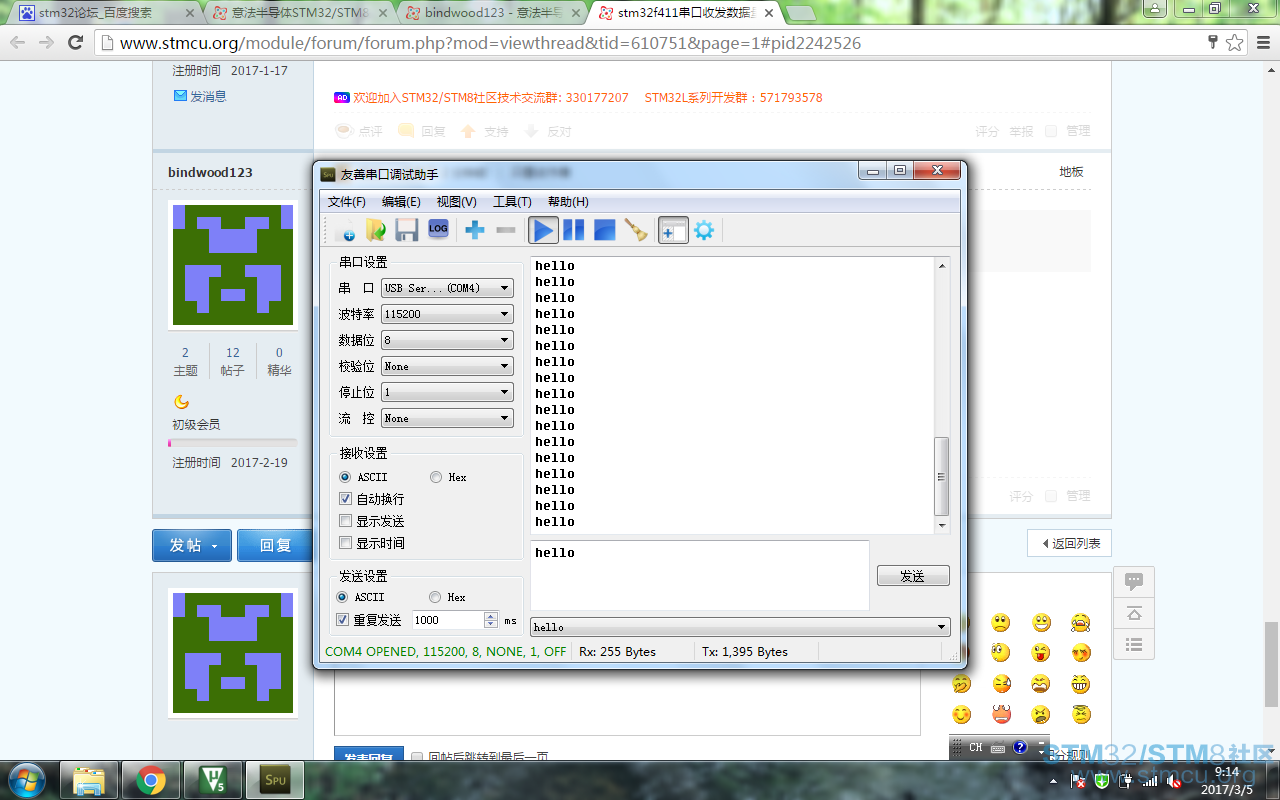The image size is (1280, 800).
Task: Click the Rx: 255 Bytes status text
Action: 618,652
